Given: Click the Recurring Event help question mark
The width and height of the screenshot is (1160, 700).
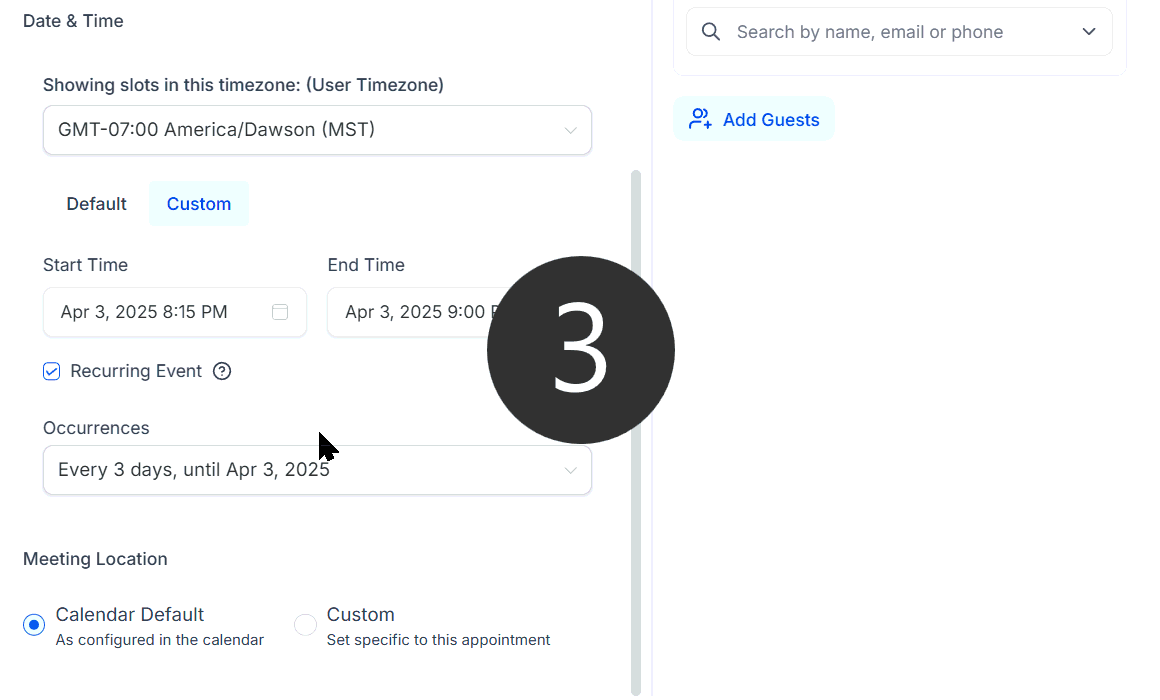Looking at the screenshot, I should point(222,371).
